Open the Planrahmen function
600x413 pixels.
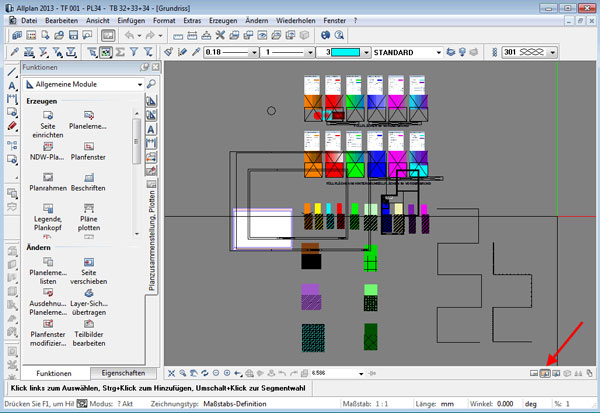47,177
